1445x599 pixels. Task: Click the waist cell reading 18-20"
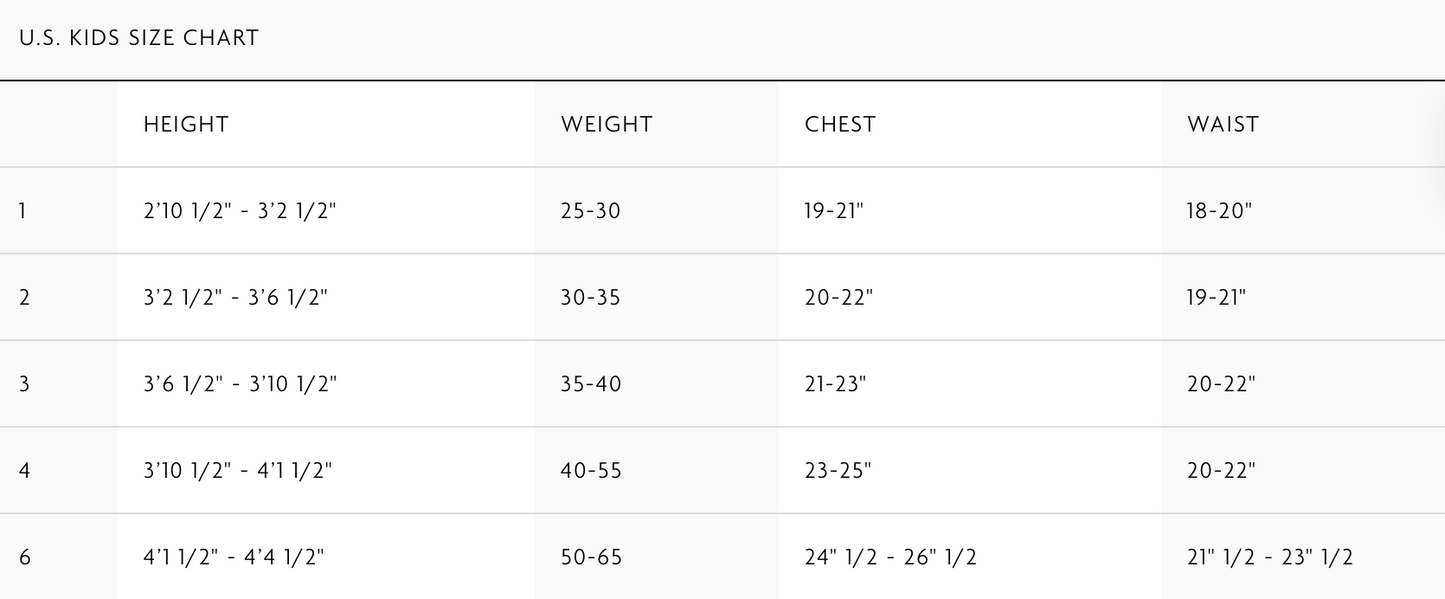pos(1220,211)
